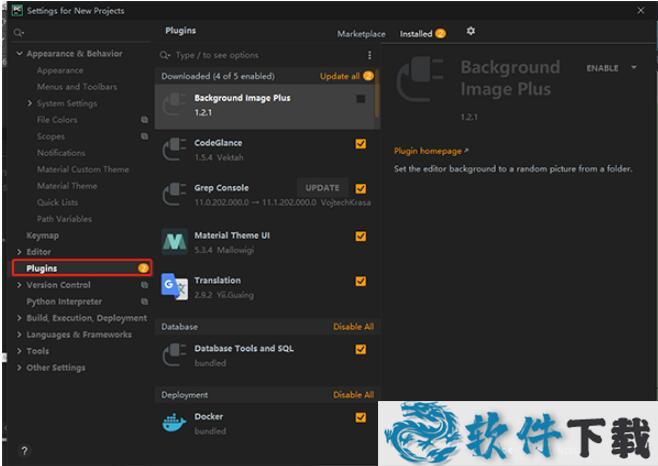Uncheck the Material Theme UI plugin
The image size is (658, 466).
[360, 236]
